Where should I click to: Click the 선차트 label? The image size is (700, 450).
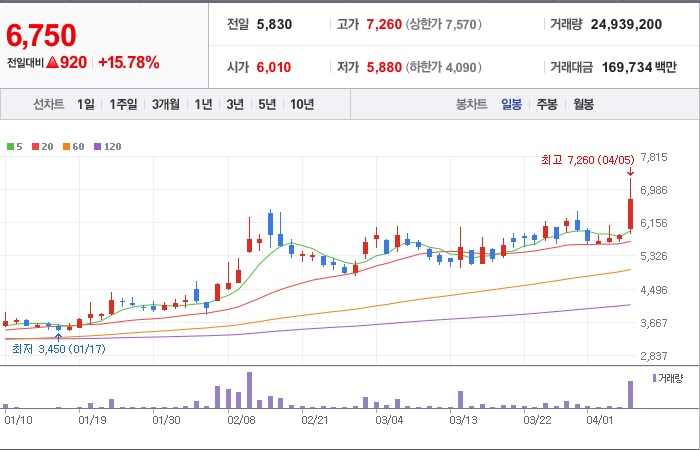(49, 104)
